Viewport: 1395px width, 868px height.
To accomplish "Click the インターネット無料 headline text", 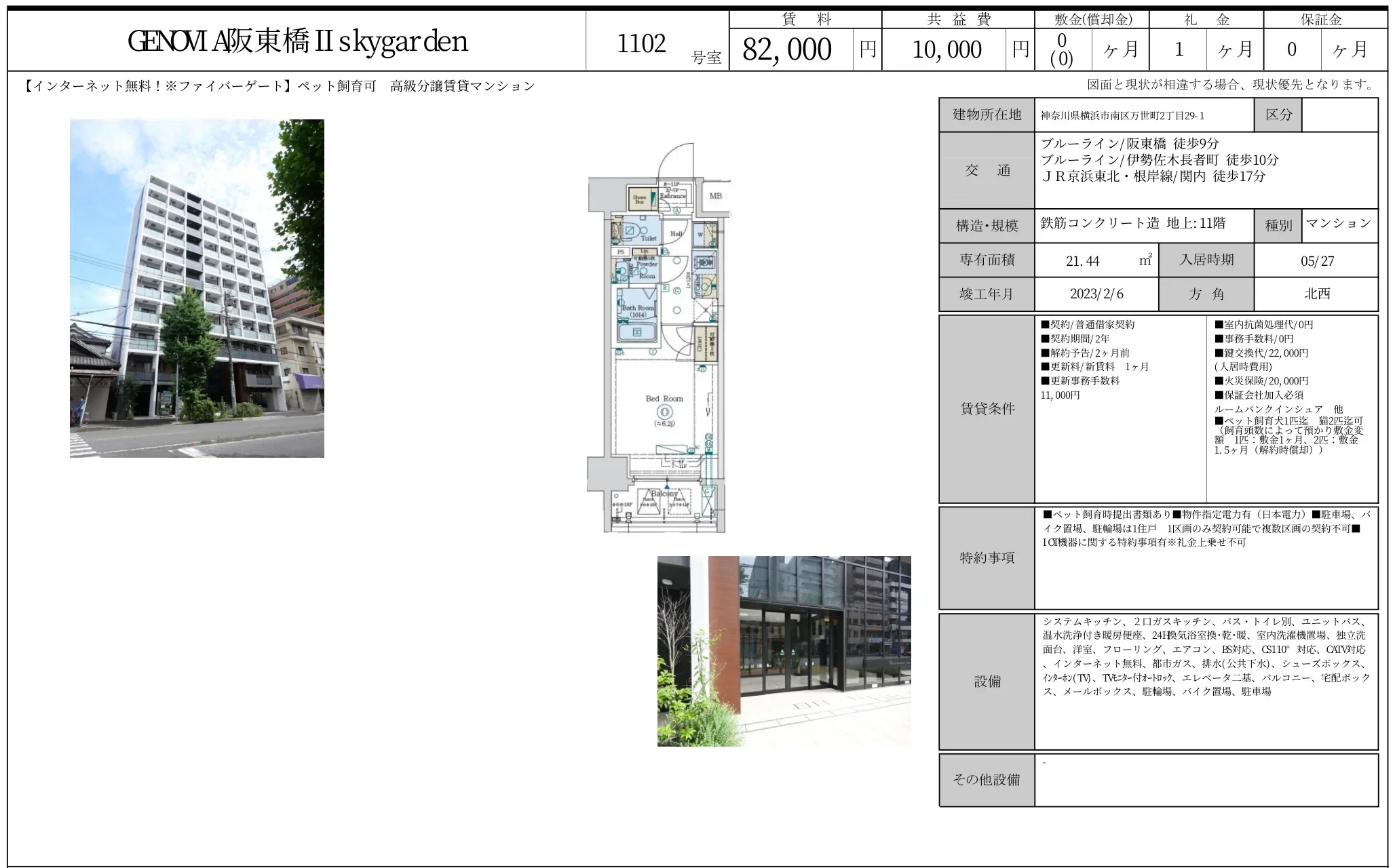I will tap(279, 86).
